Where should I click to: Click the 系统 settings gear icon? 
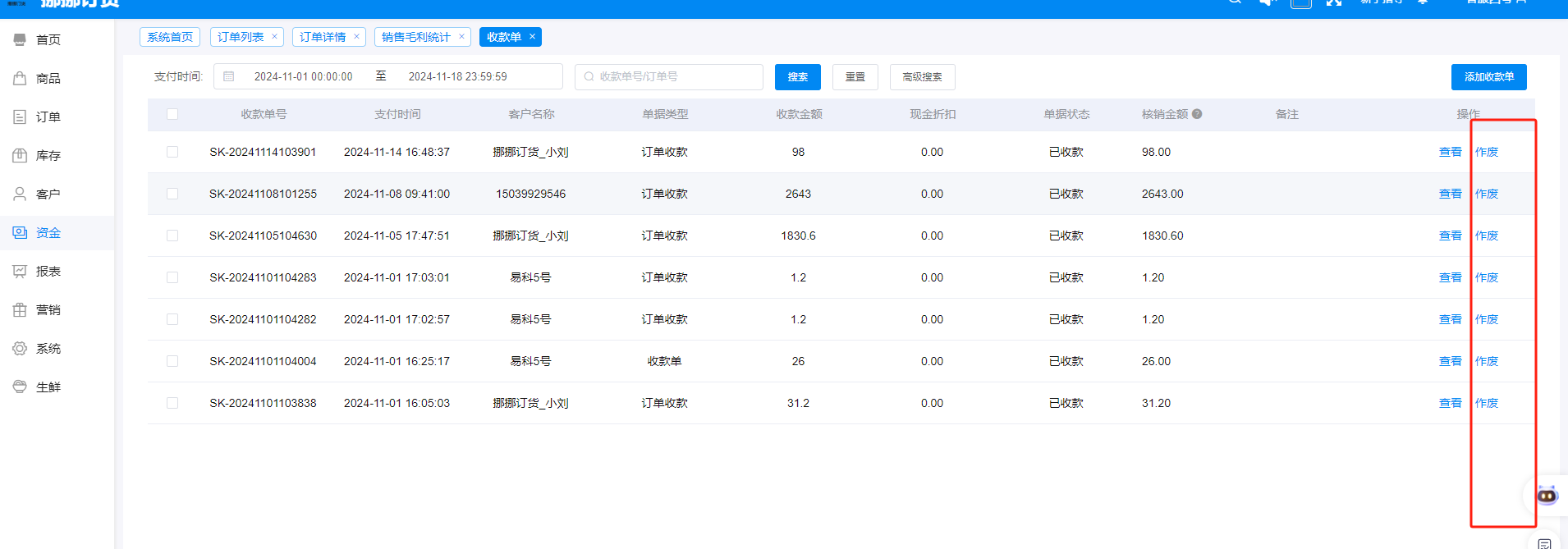pyautogui.click(x=20, y=348)
